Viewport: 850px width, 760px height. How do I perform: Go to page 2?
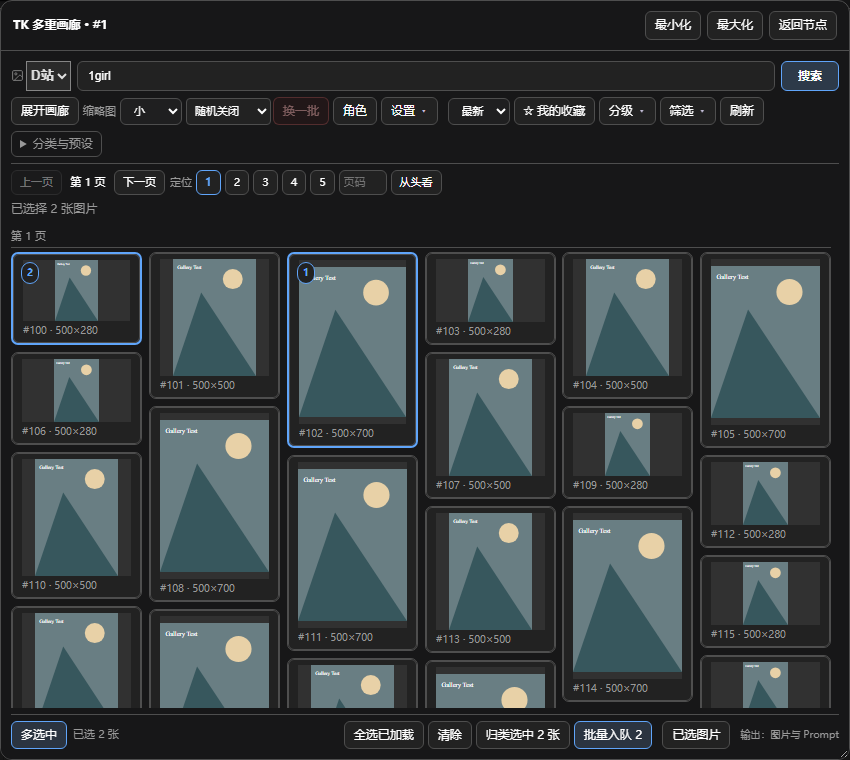pos(237,182)
